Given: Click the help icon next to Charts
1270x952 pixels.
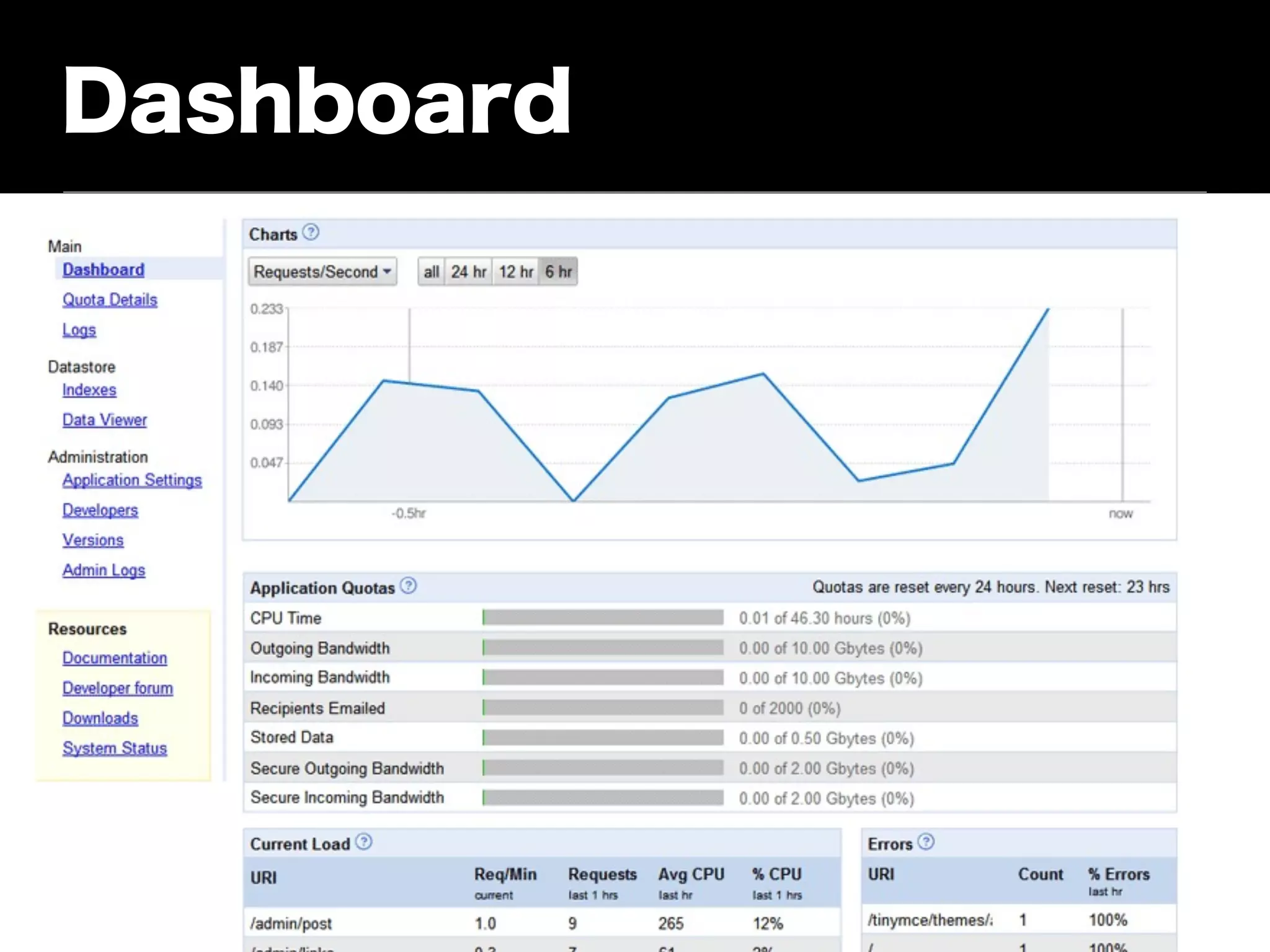Looking at the screenshot, I should click(311, 232).
